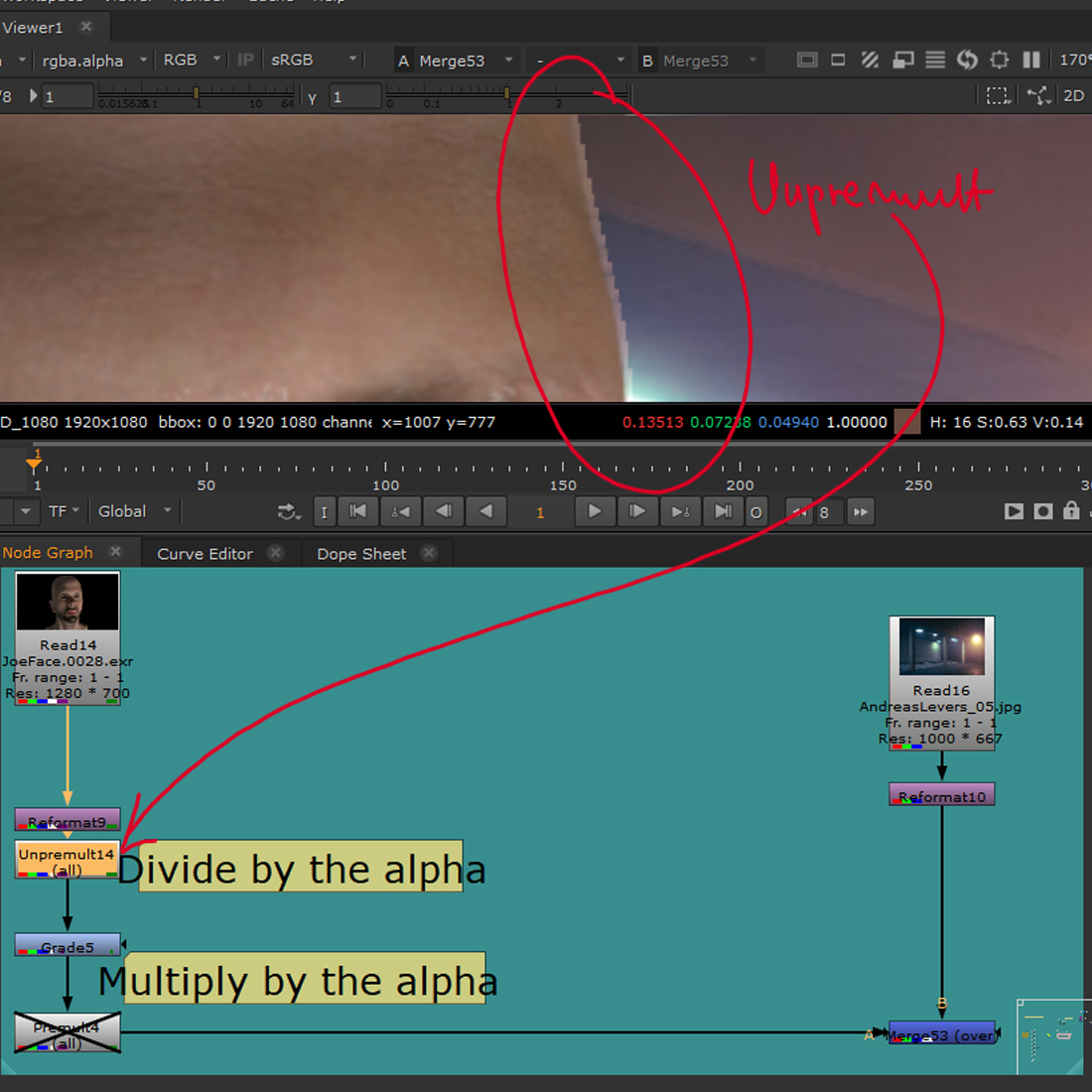Switch to the Node Graph tab
The height and width of the screenshot is (1092, 1092).
coord(48,553)
